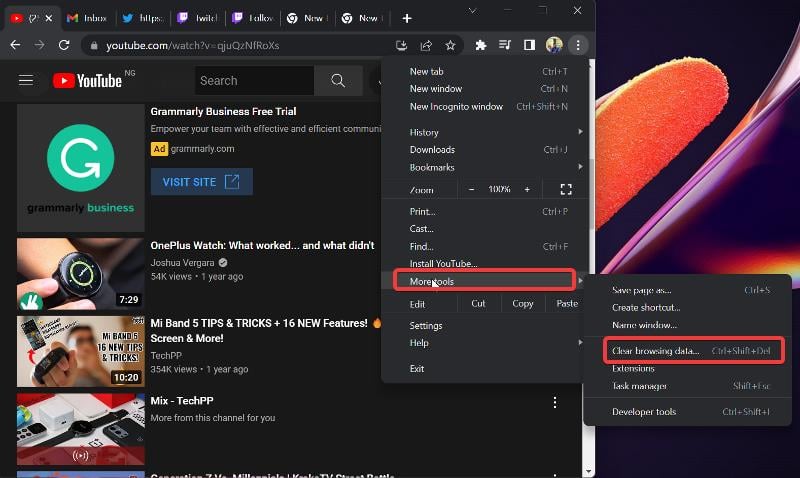Open YouTube hamburger guide menu
Image resolution: width=800 pixels, height=478 pixels.
tap(26, 81)
